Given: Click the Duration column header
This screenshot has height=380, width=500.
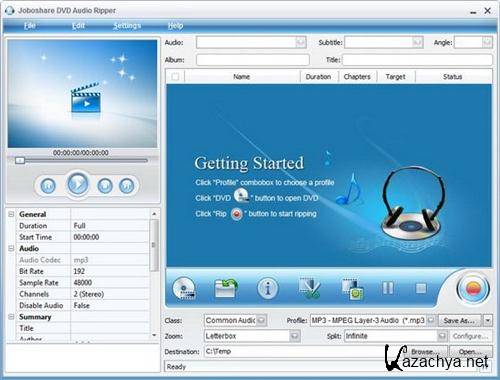Looking at the screenshot, I should tap(319, 77).
